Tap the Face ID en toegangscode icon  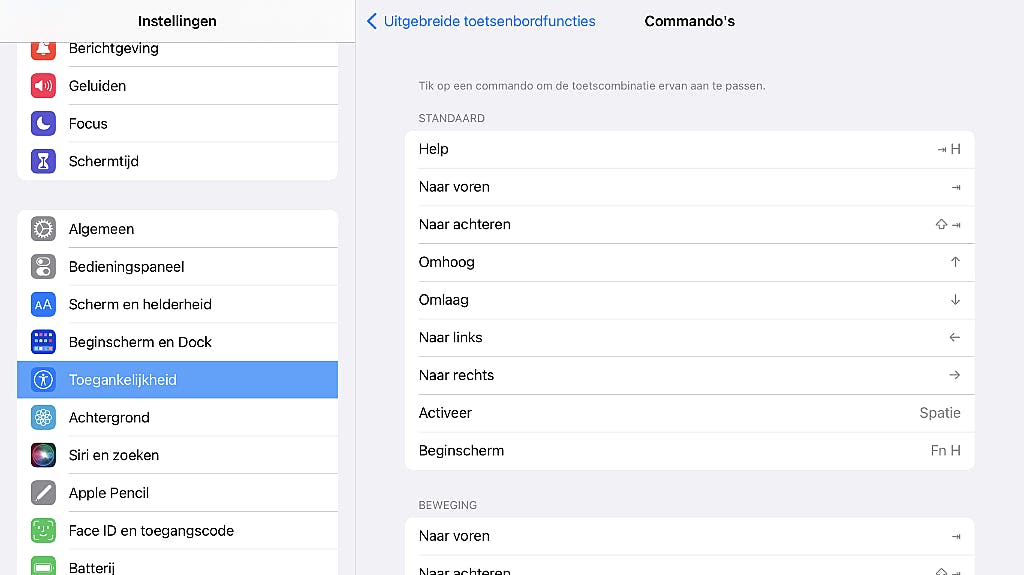tap(43, 531)
